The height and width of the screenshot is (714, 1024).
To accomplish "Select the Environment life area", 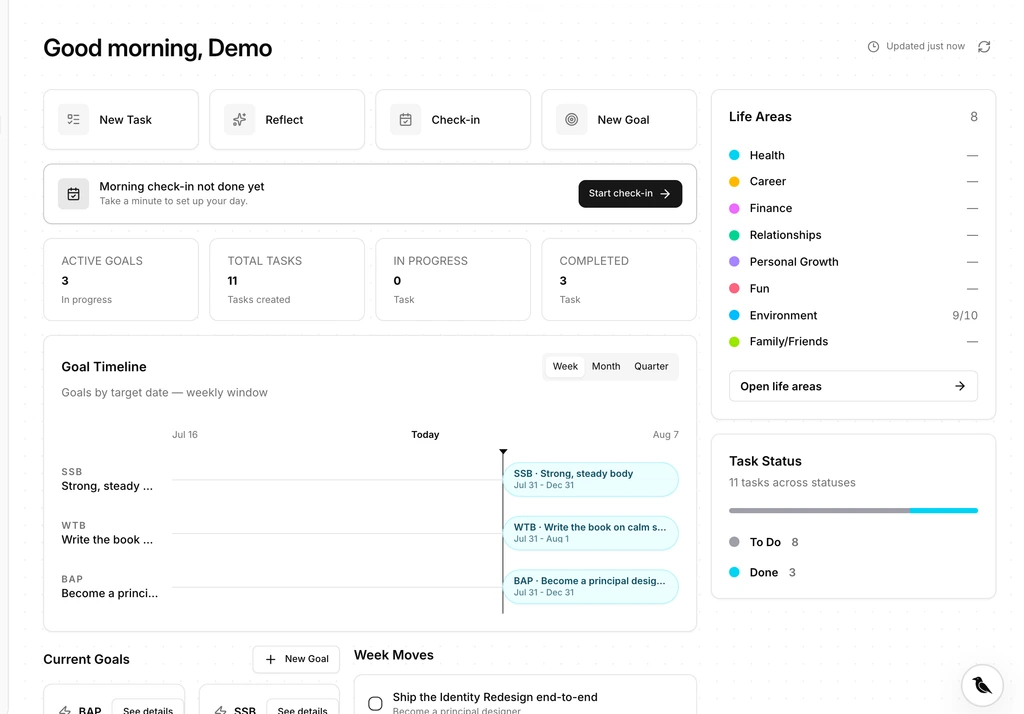I will pyautogui.click(x=853, y=316).
